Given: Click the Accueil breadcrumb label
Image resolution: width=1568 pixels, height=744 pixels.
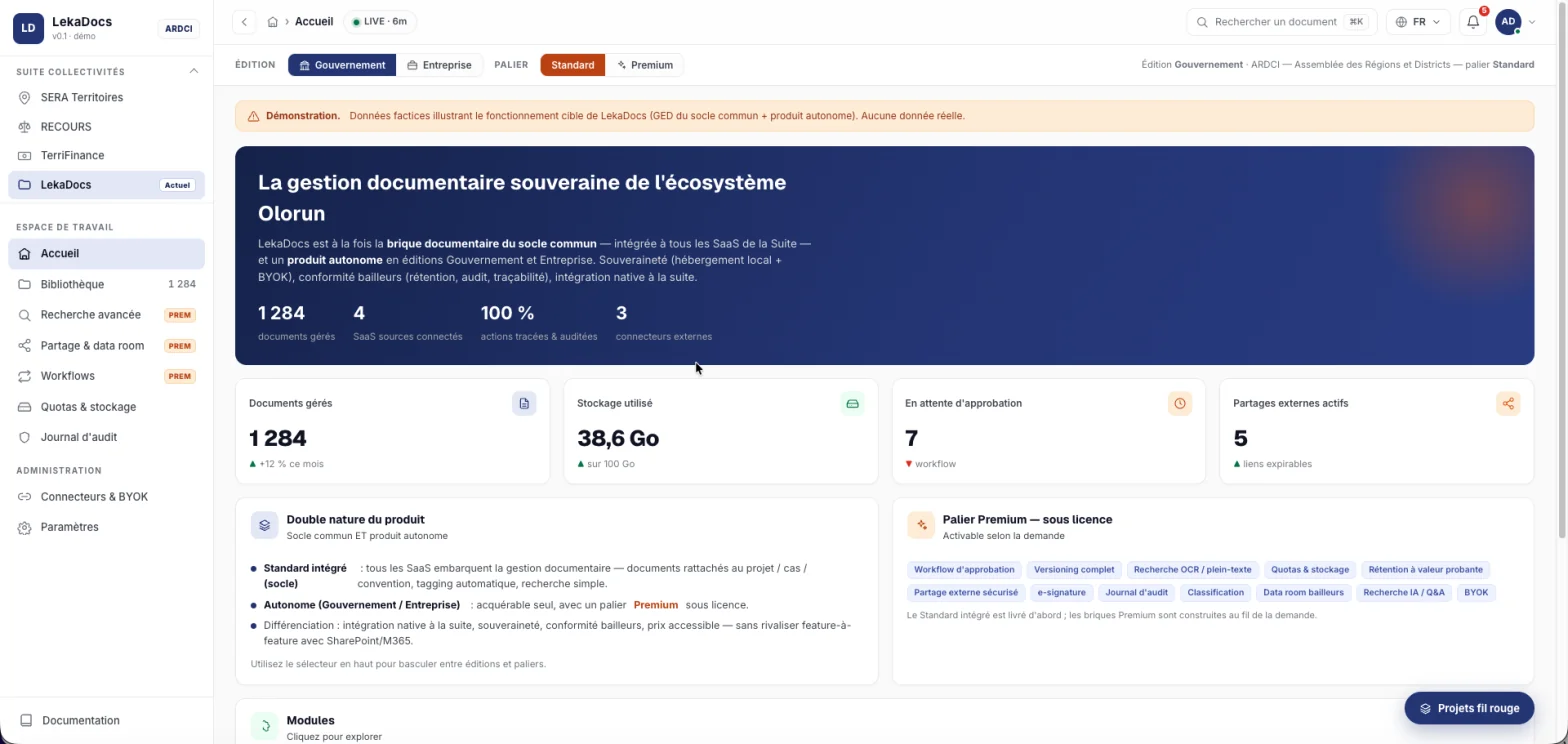Looking at the screenshot, I should 314,22.
